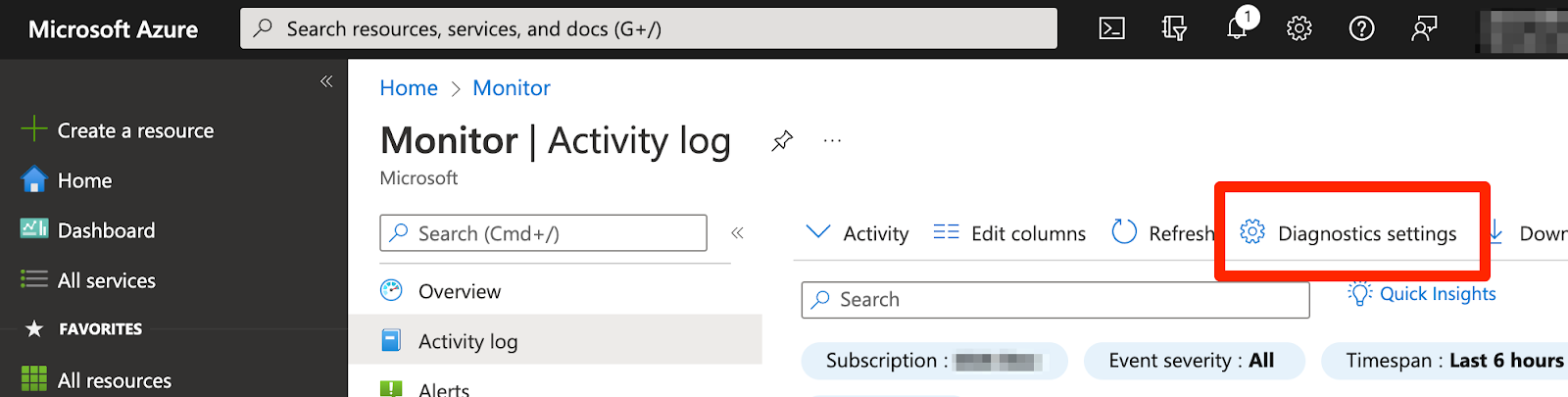
Task: Open All resources in the sidebar
Action: pyautogui.click(x=96, y=380)
